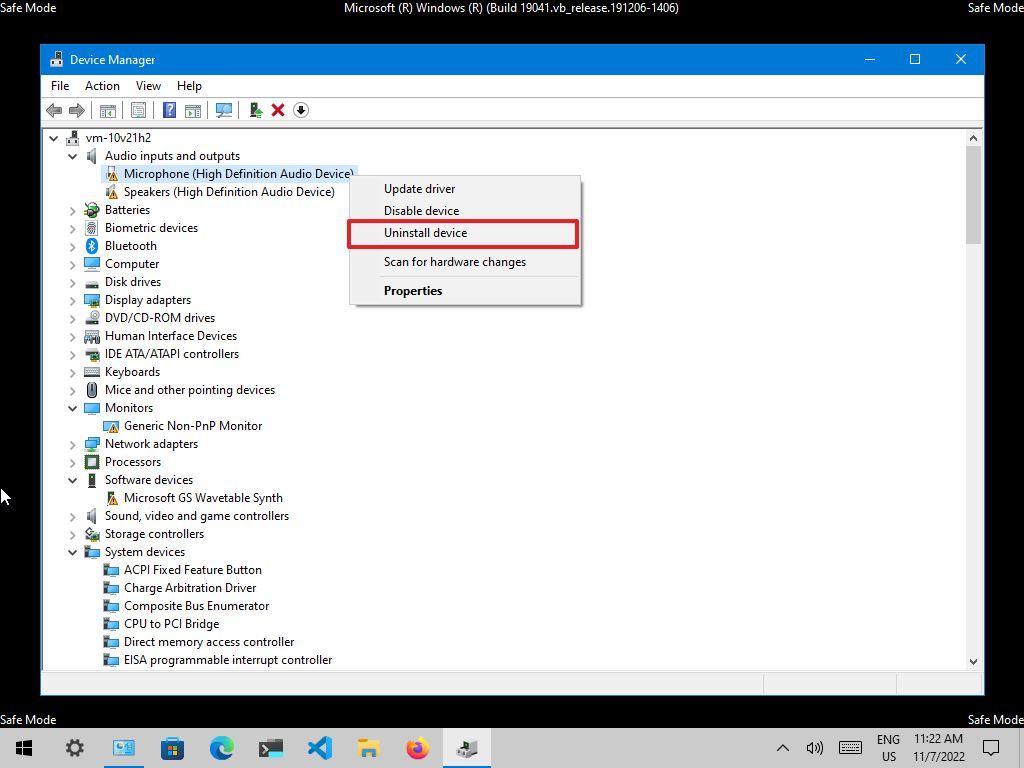Open the Action menu
Screen dimensions: 1024x768
coord(102,86)
